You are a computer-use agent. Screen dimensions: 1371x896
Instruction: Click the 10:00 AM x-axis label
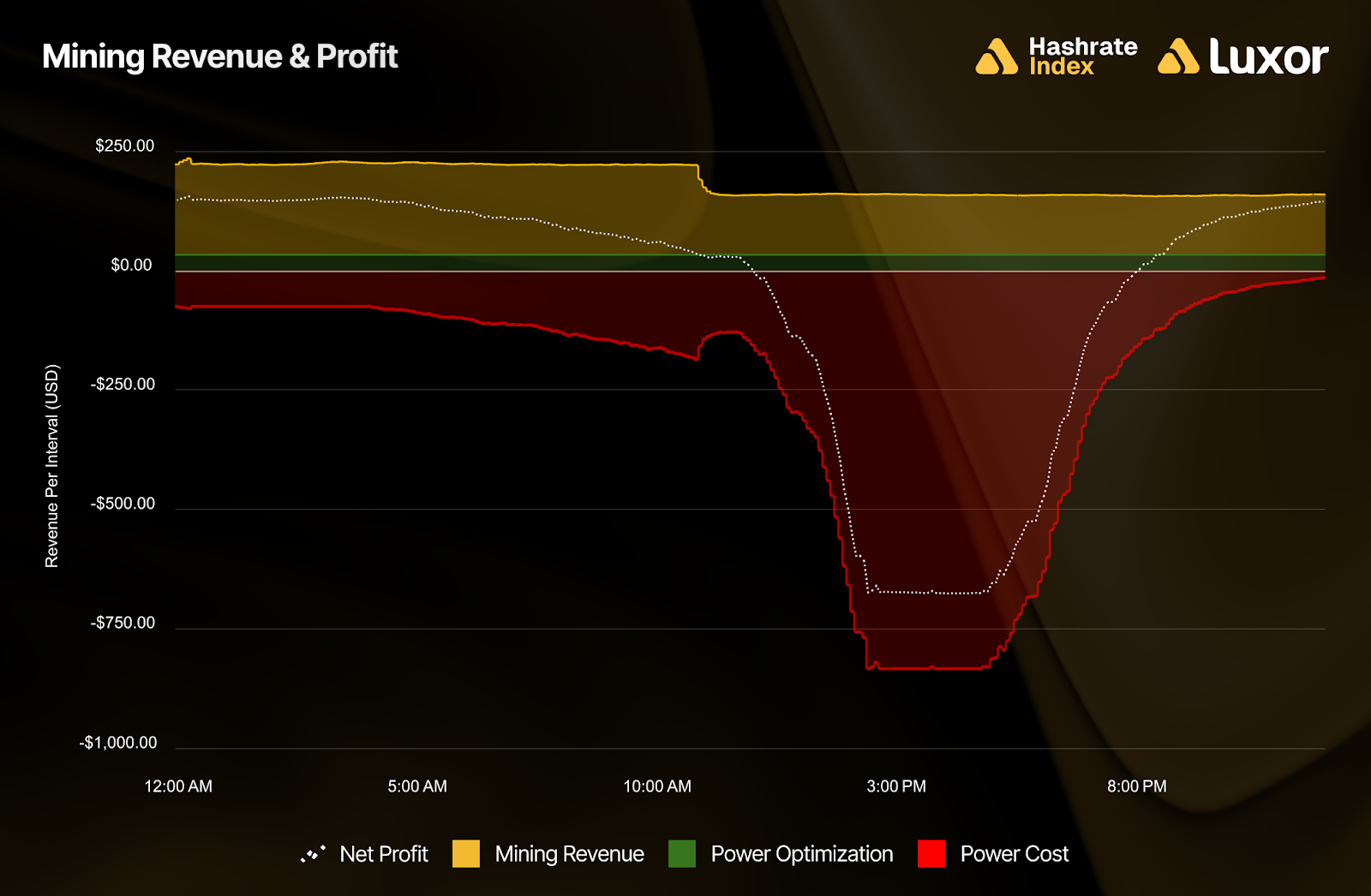click(657, 786)
